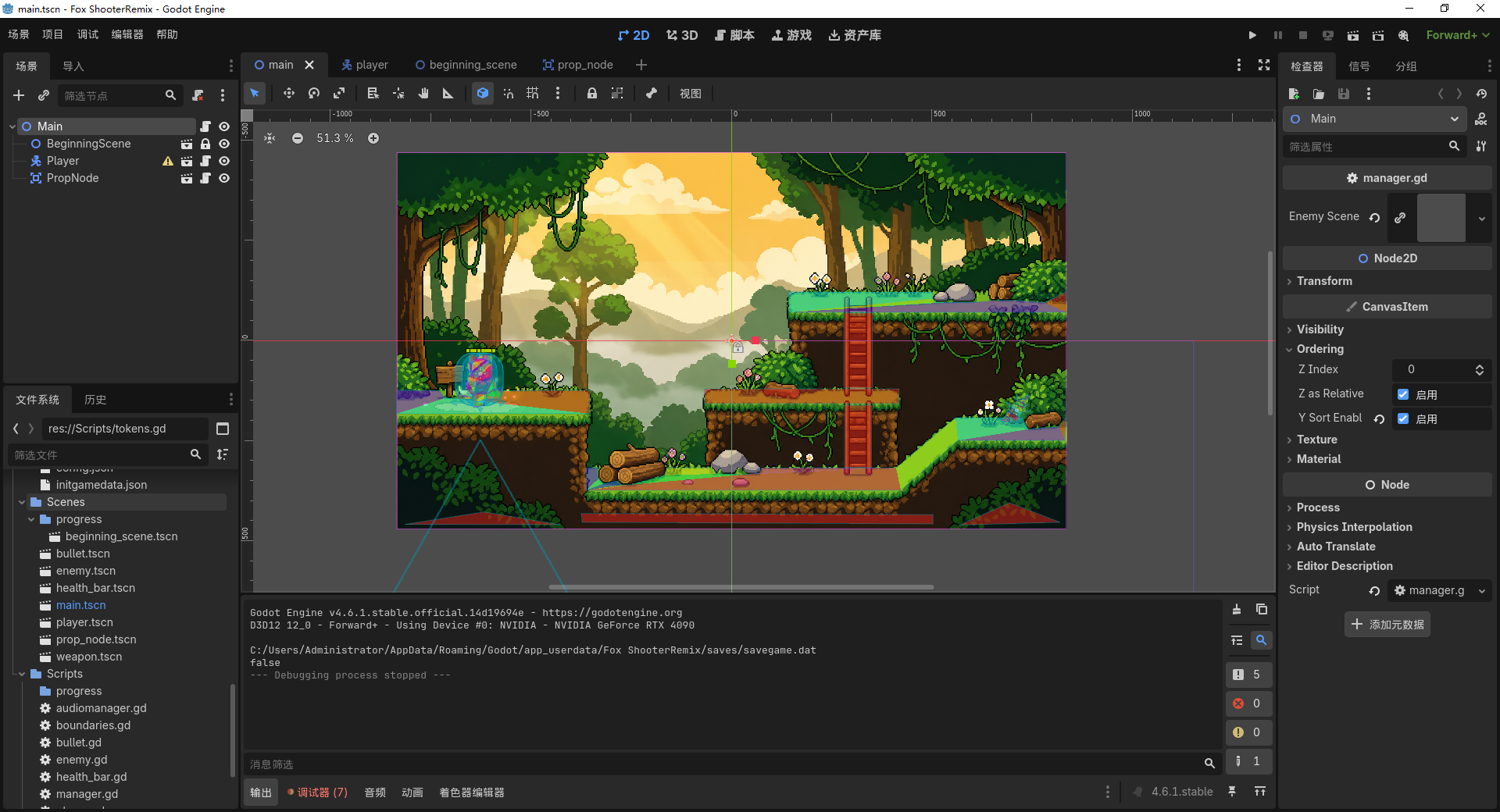Select enemy.tscn in the filesystem
This screenshot has height=812, width=1500.
tap(86, 571)
